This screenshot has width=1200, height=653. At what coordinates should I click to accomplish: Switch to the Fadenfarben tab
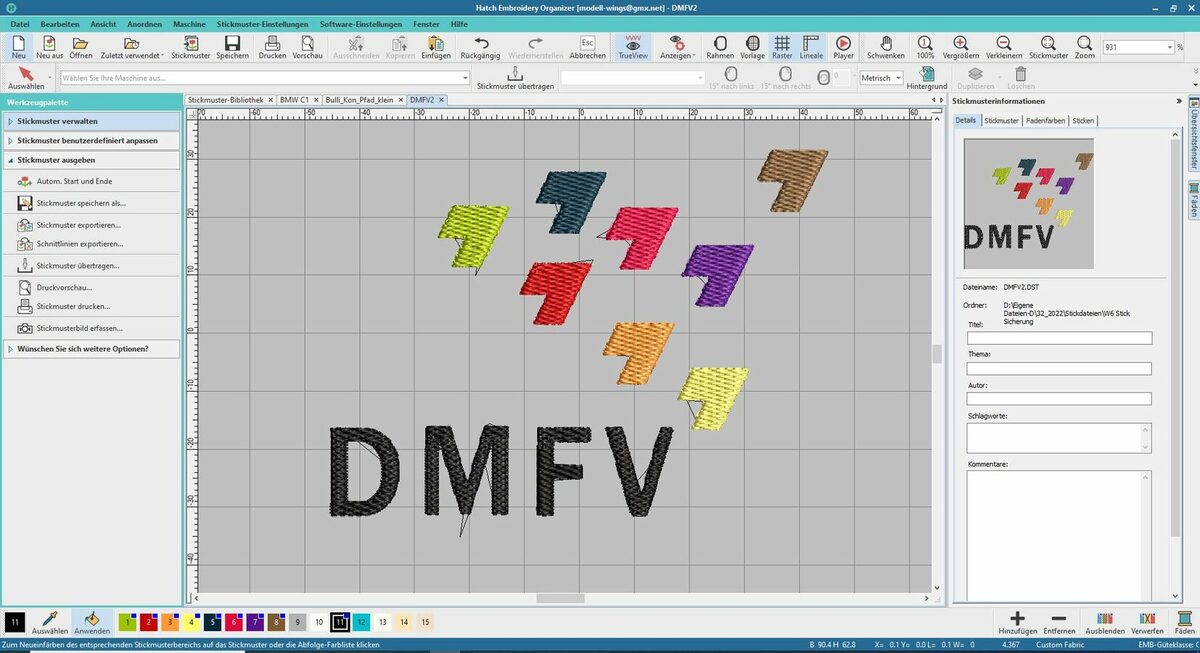(1046, 120)
